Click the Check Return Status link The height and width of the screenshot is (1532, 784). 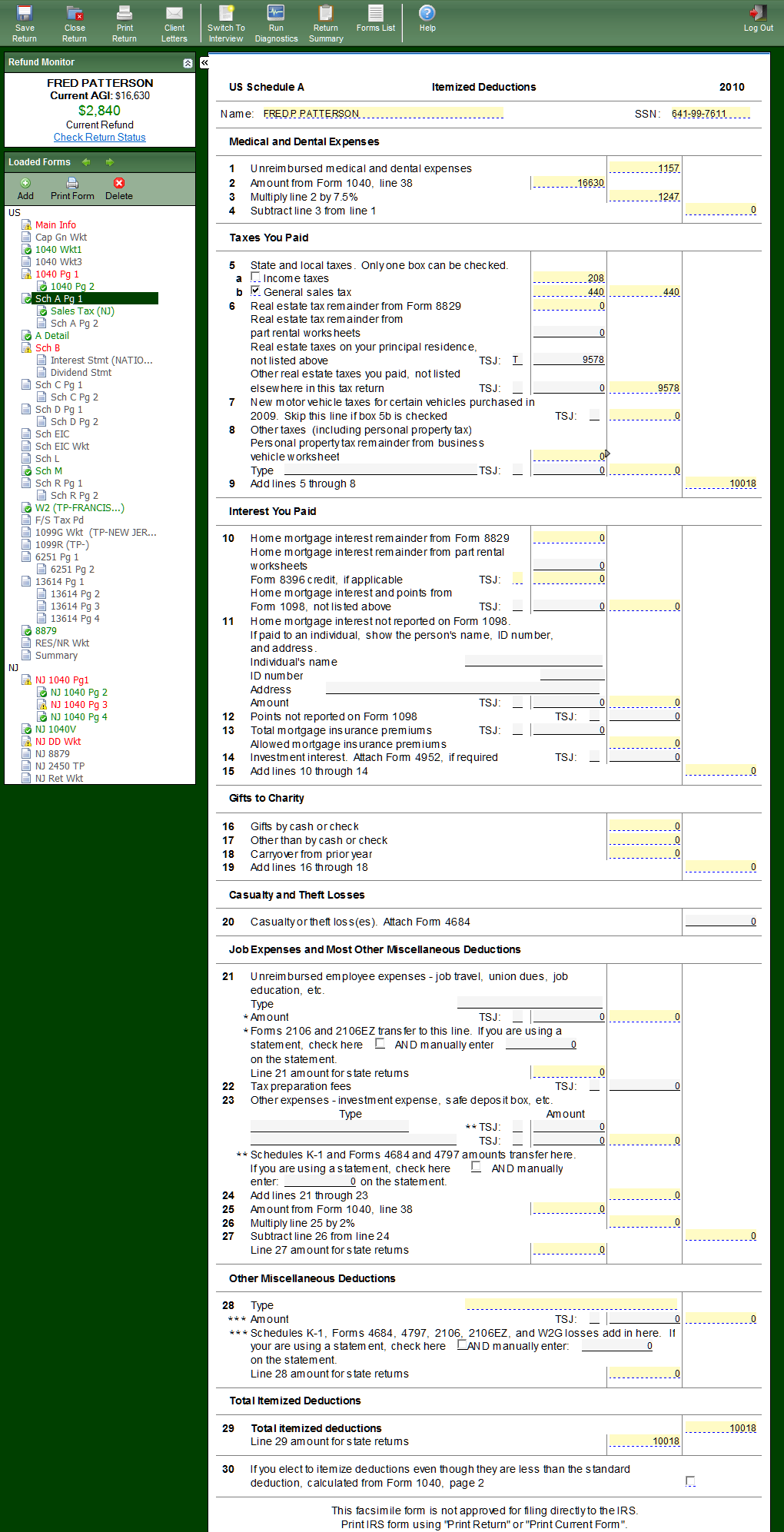click(99, 138)
